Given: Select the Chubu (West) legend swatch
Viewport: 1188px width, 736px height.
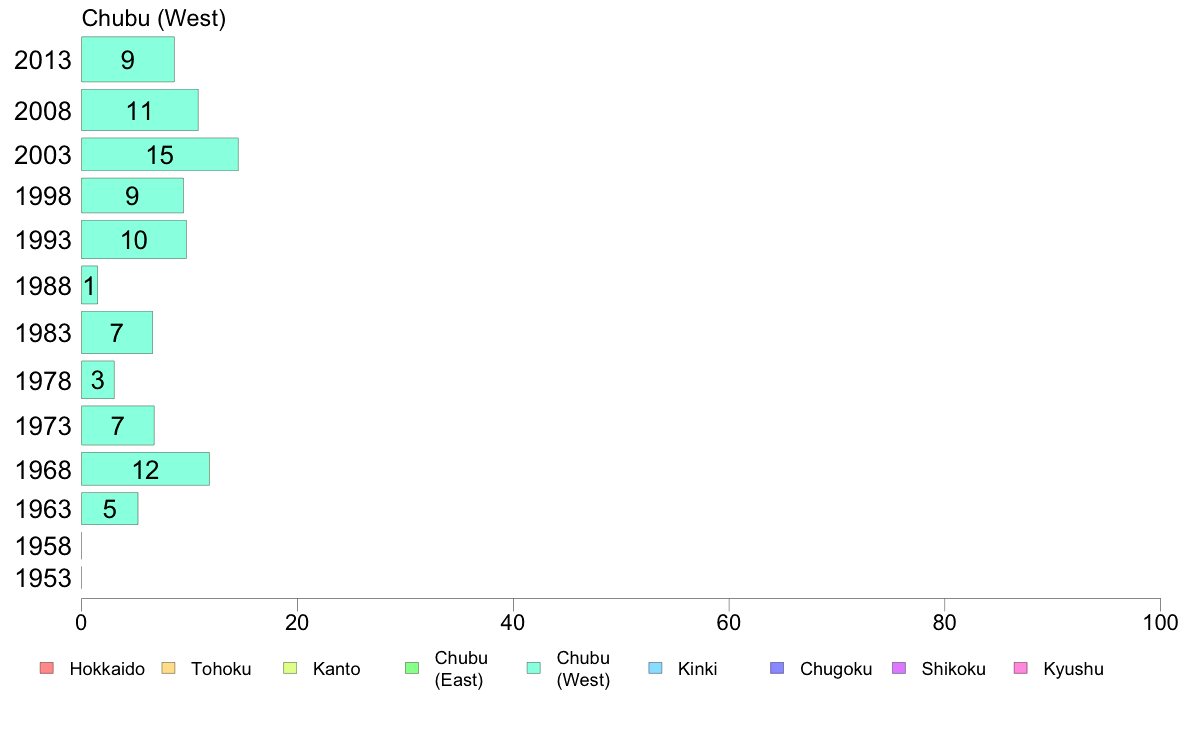Looking at the screenshot, I should (533, 668).
